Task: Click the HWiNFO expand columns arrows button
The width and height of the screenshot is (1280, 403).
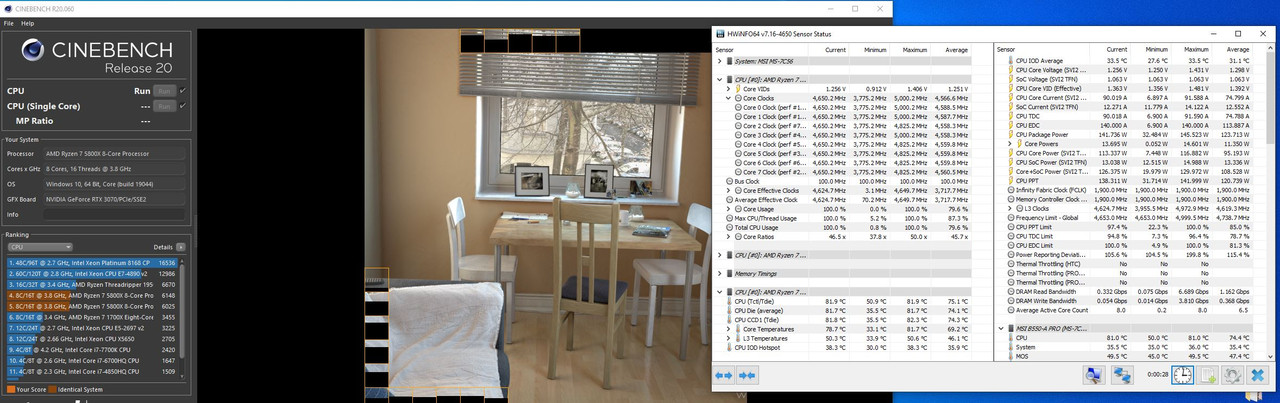Action: 724,376
